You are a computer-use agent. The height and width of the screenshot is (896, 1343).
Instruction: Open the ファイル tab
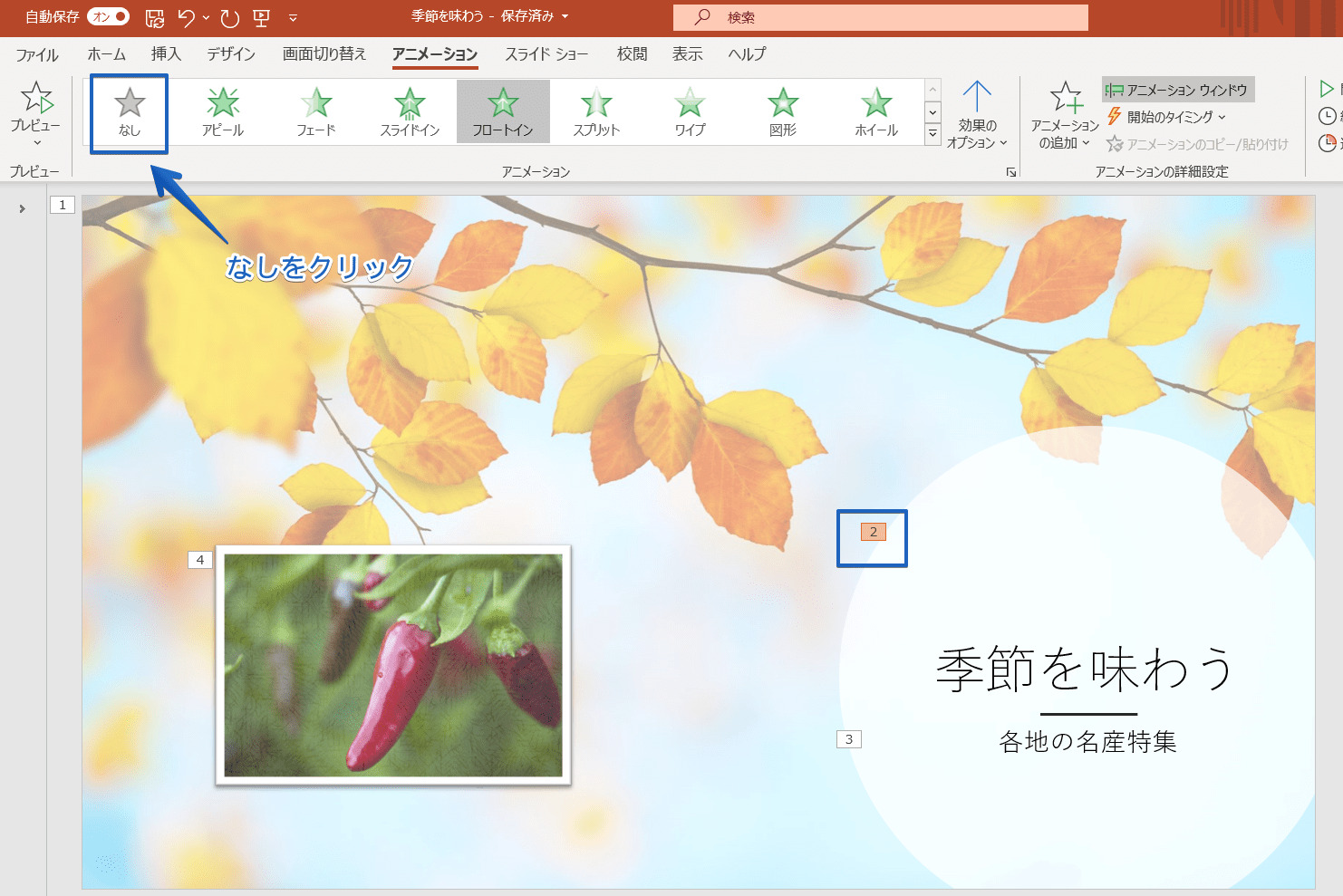pyautogui.click(x=37, y=54)
